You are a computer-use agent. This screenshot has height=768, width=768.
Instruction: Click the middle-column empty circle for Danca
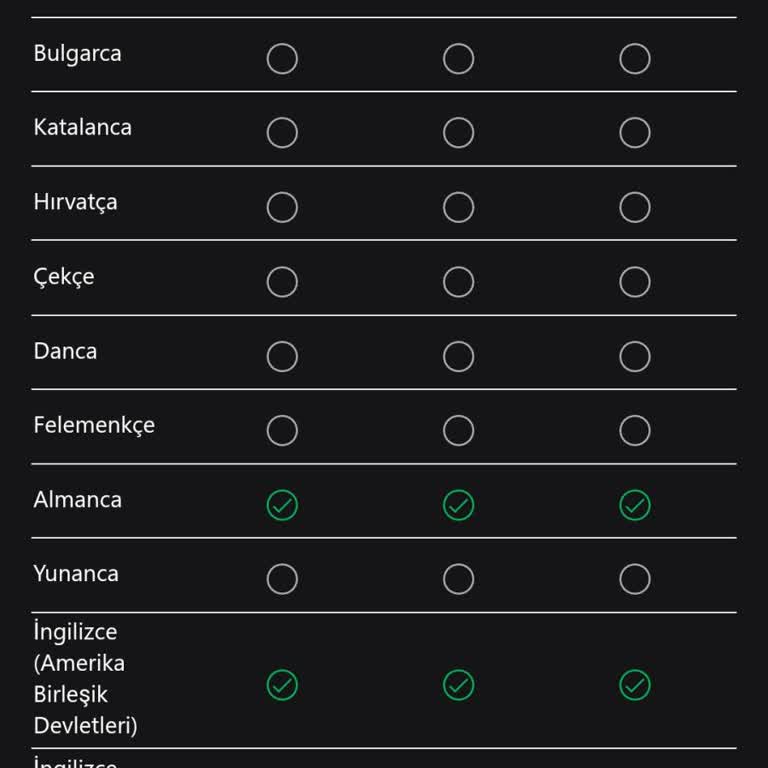coord(458,356)
